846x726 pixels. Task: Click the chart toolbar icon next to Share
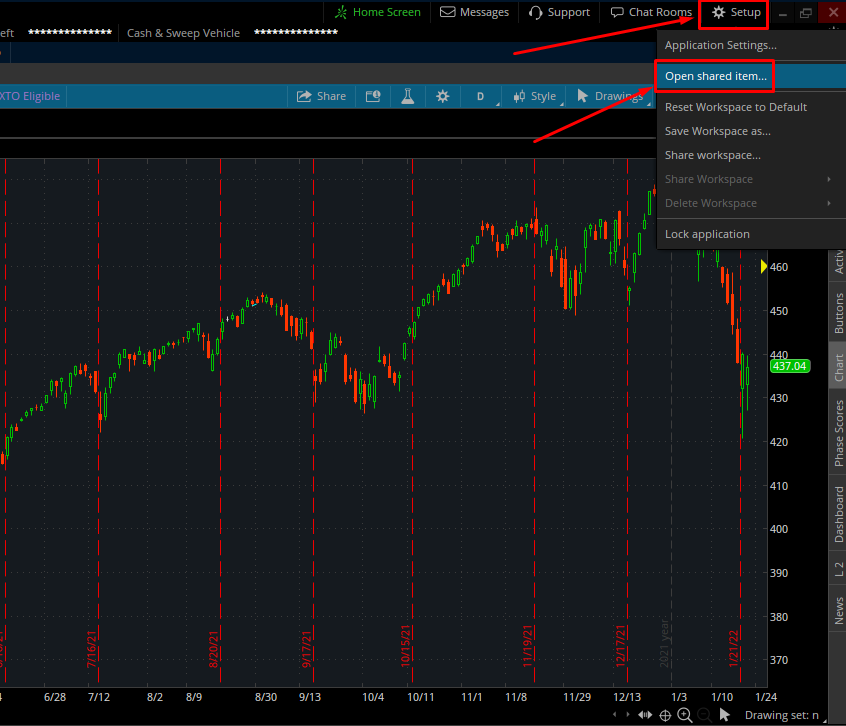373,96
